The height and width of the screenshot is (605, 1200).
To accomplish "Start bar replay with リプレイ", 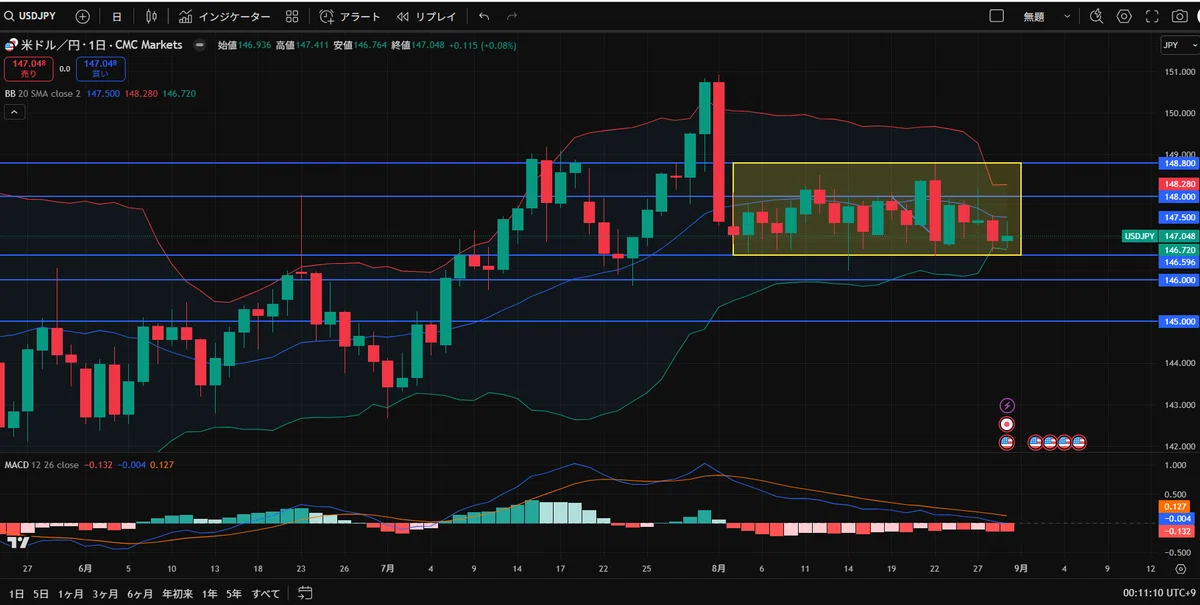I will [426, 16].
